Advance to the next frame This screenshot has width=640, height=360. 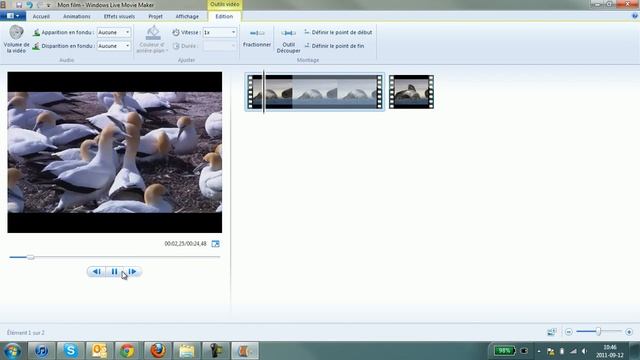click(x=132, y=271)
